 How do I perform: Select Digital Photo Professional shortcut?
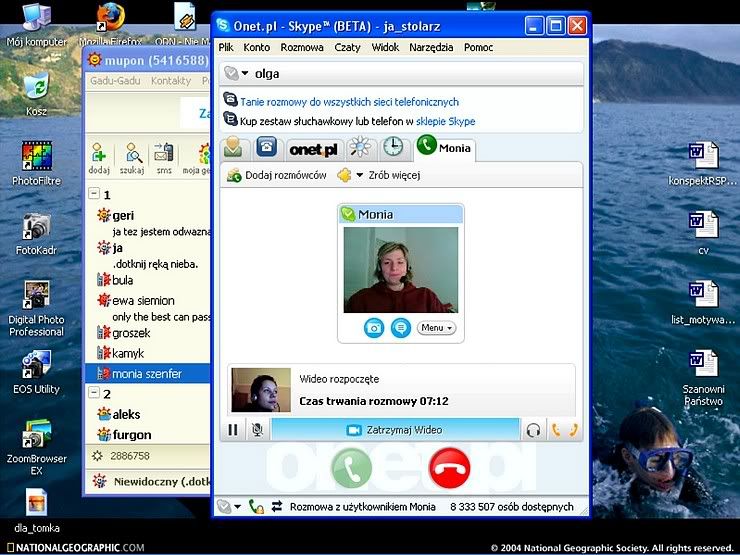[36, 309]
